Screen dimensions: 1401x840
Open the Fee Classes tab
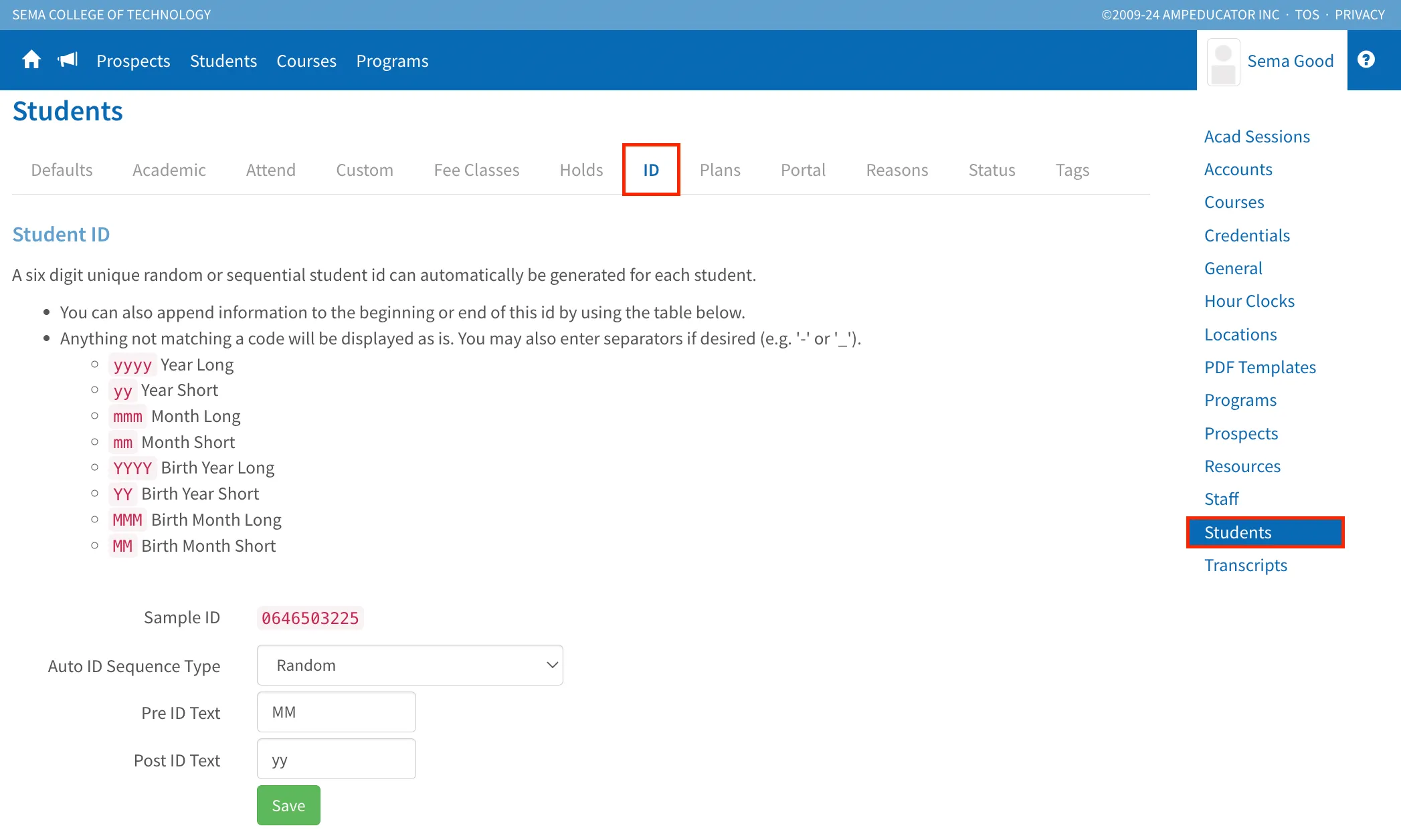click(476, 170)
